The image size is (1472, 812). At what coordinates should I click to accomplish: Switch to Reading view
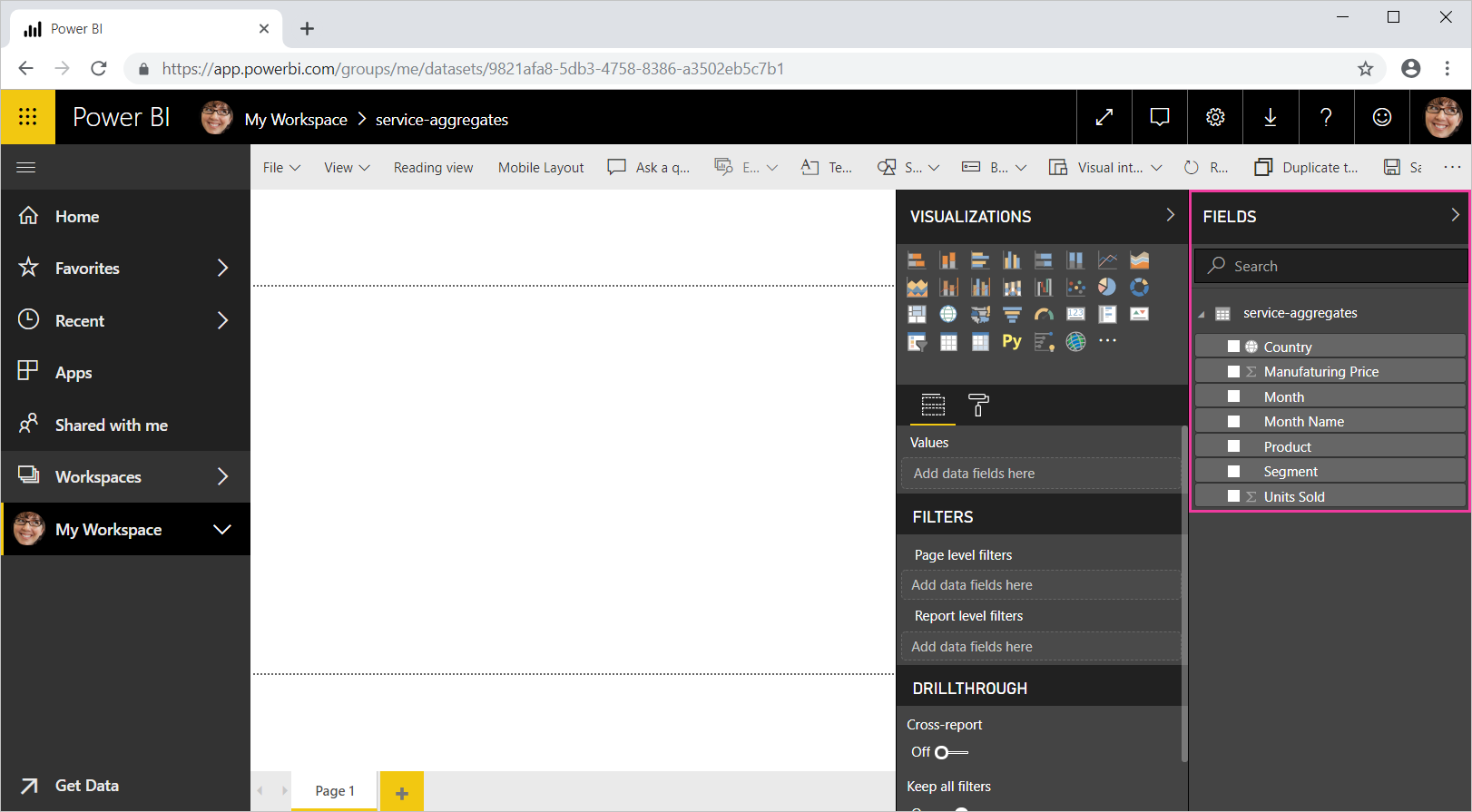(x=433, y=168)
